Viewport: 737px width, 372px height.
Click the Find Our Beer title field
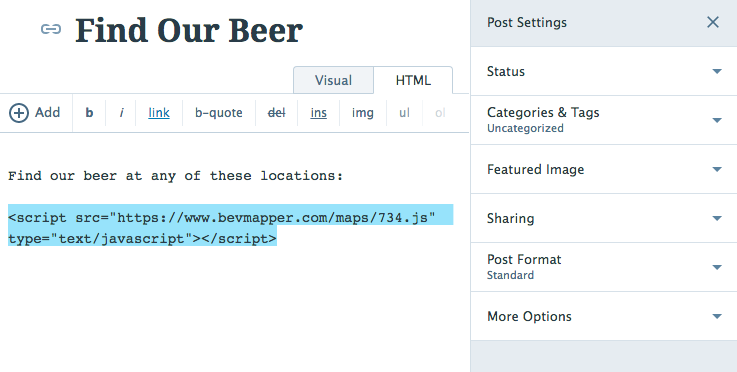tap(189, 31)
